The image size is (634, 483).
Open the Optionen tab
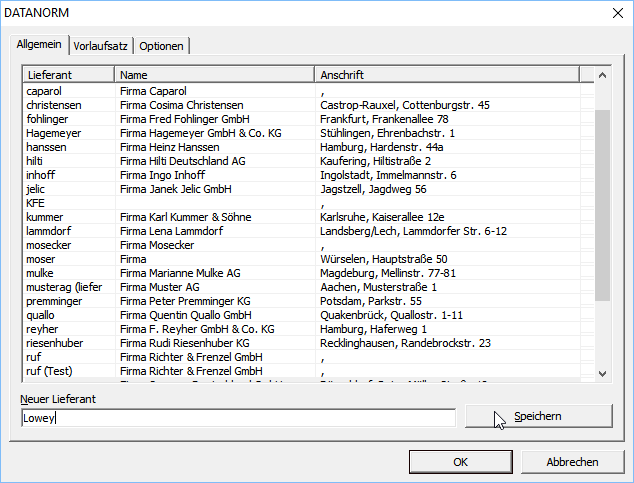[161, 46]
